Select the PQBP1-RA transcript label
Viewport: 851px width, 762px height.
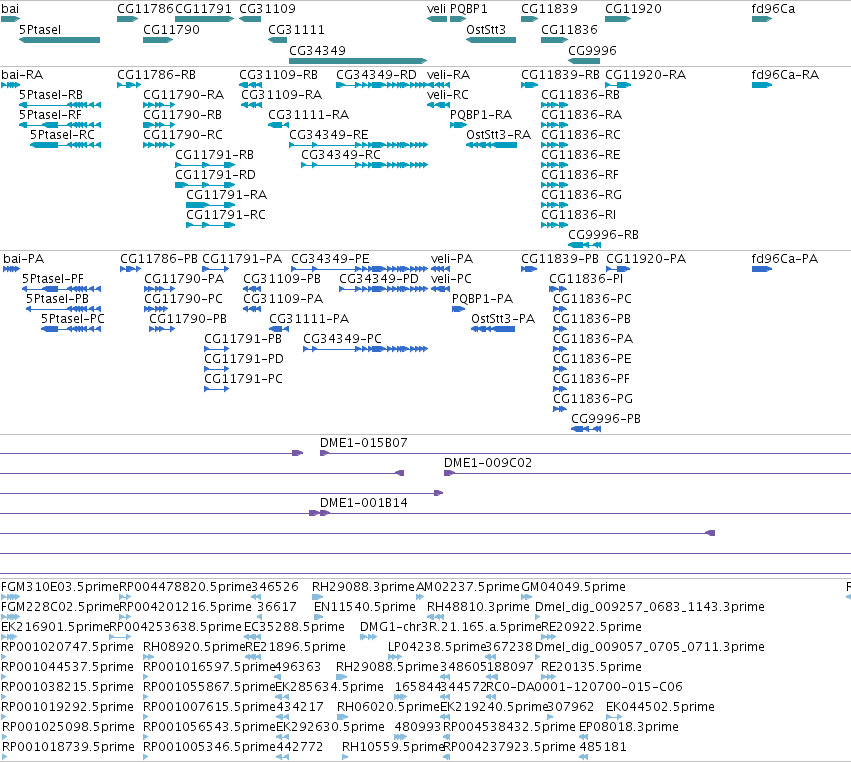point(481,115)
